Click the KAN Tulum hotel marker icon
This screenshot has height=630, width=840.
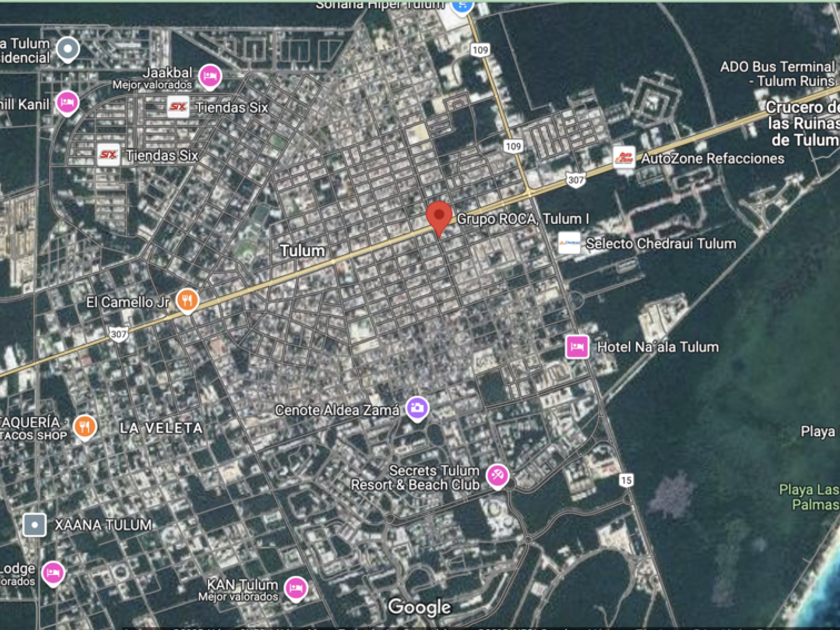click(296, 589)
